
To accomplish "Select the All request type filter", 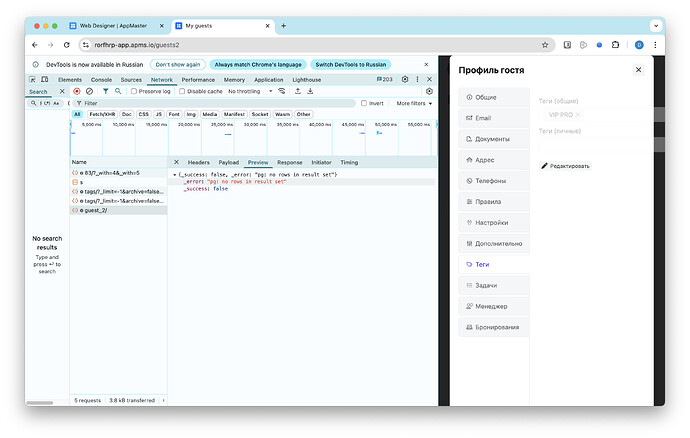I will [77, 114].
